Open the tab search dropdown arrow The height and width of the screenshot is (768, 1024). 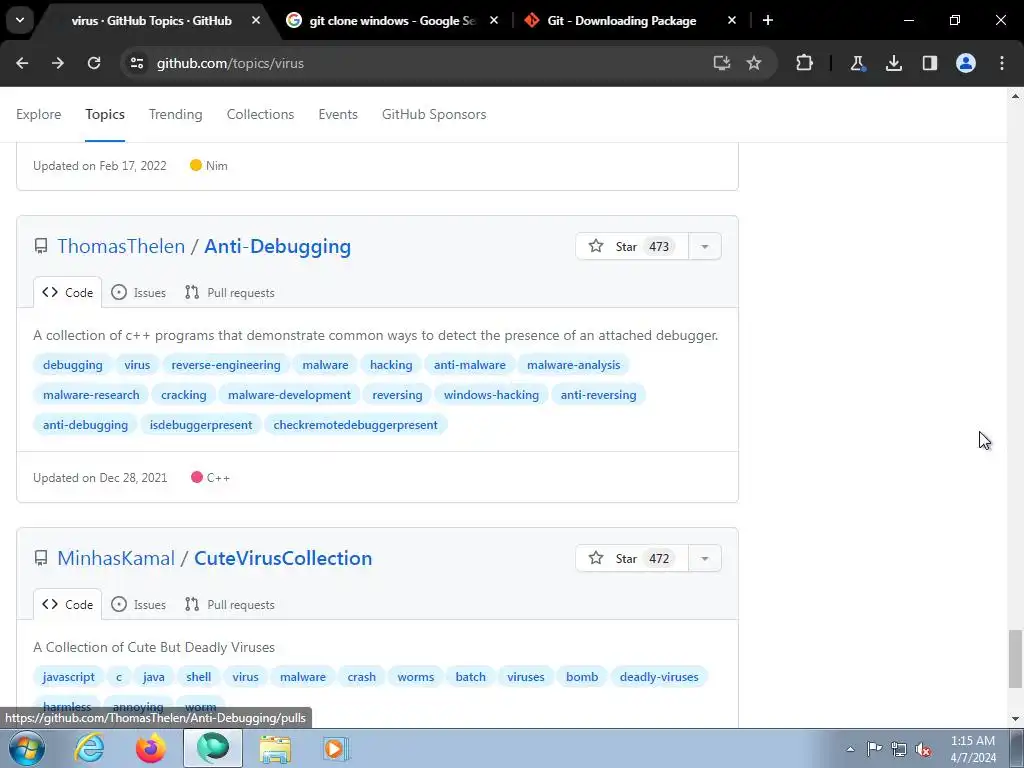(20, 20)
